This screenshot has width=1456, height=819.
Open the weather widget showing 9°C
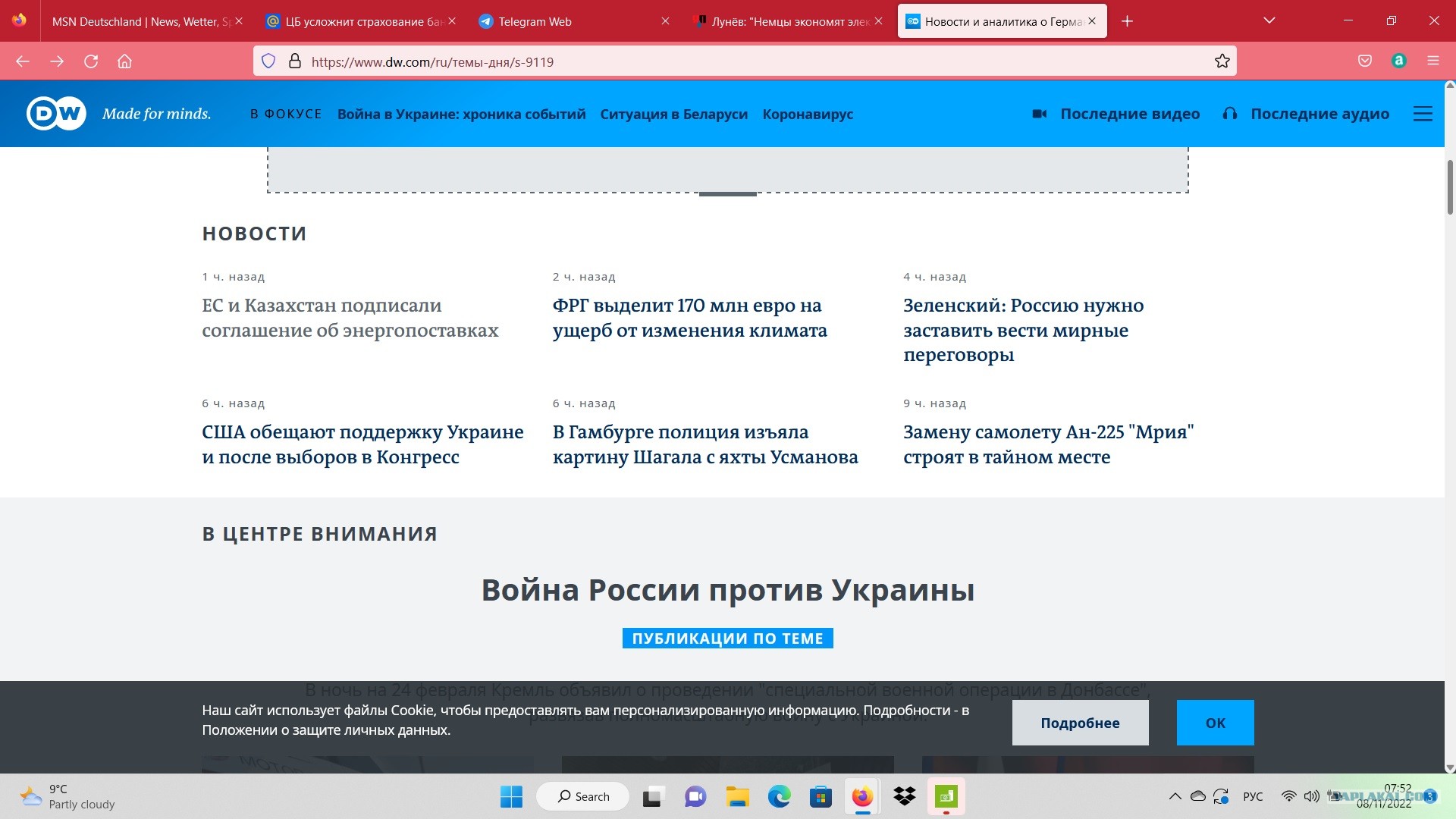coord(68,796)
